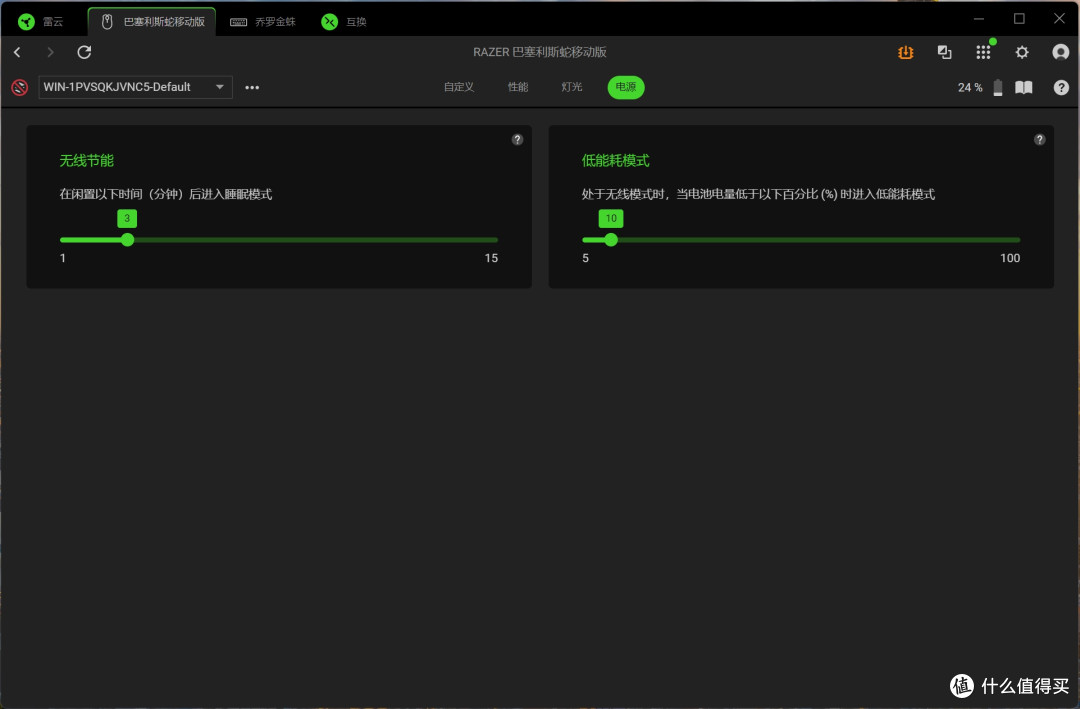Click the RAZER 巴塞利斯蛇移动版 title text
Screen dimensions: 1080x709
pyautogui.click(x=539, y=52)
